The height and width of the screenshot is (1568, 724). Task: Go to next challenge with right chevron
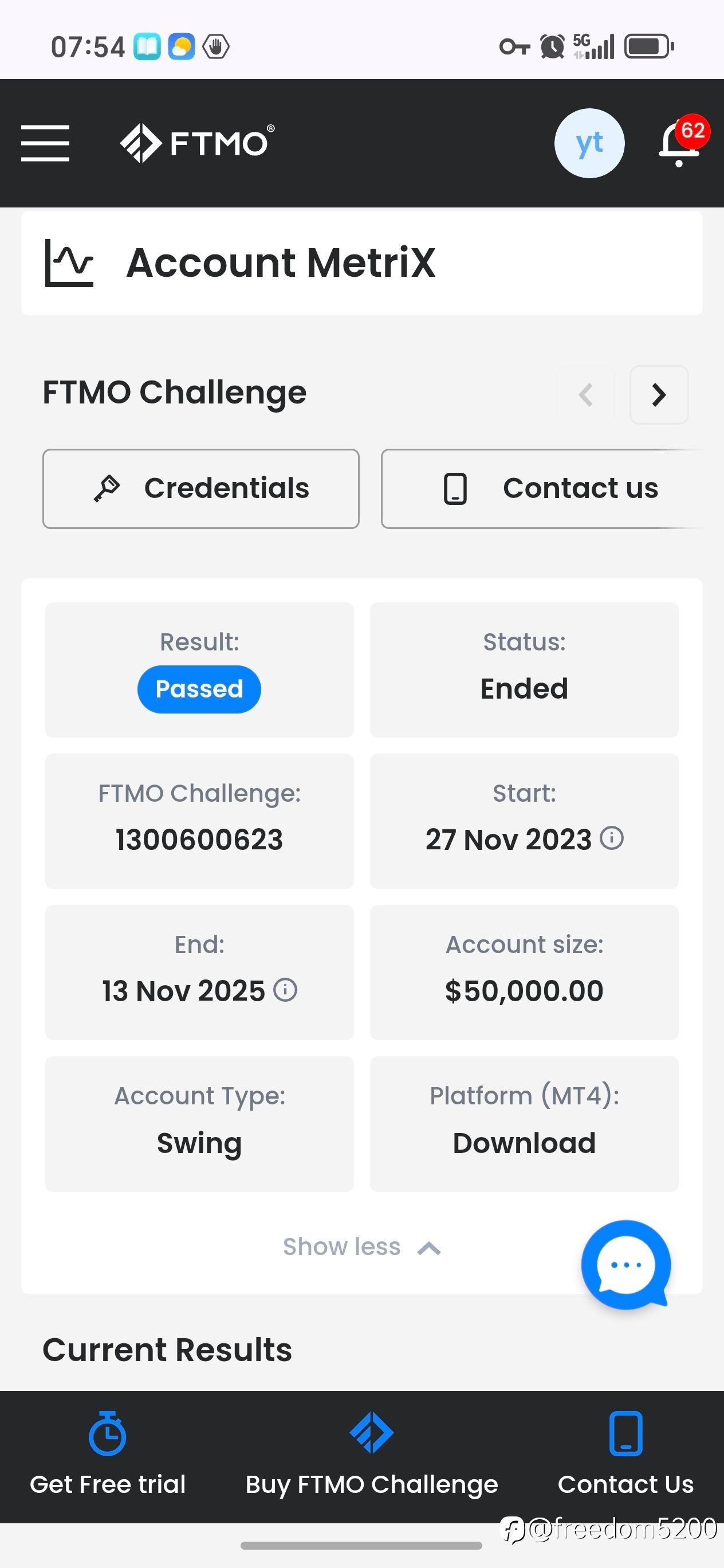(x=659, y=394)
